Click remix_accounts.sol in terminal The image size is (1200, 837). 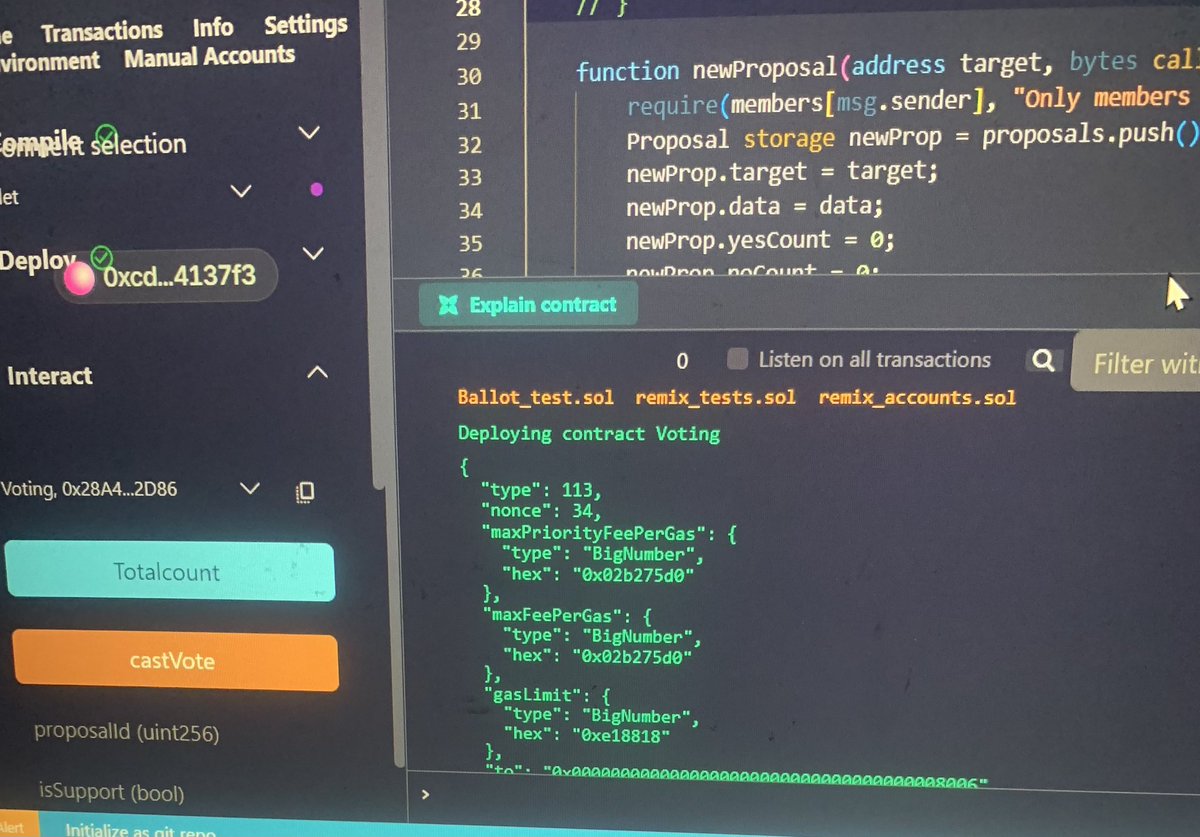[x=917, y=397]
